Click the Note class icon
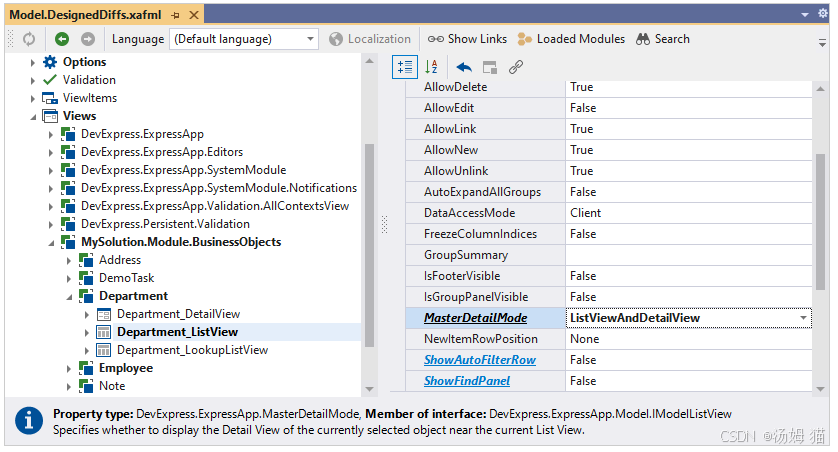Screen dimensions: 838x452 (86, 386)
